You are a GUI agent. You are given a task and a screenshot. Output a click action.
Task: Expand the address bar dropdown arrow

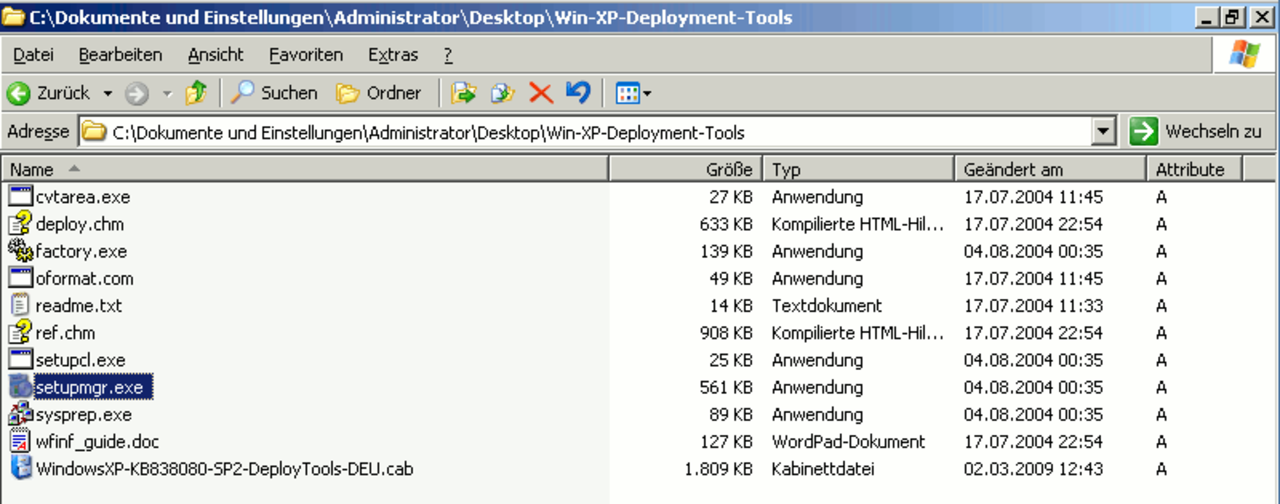[x=1104, y=132]
